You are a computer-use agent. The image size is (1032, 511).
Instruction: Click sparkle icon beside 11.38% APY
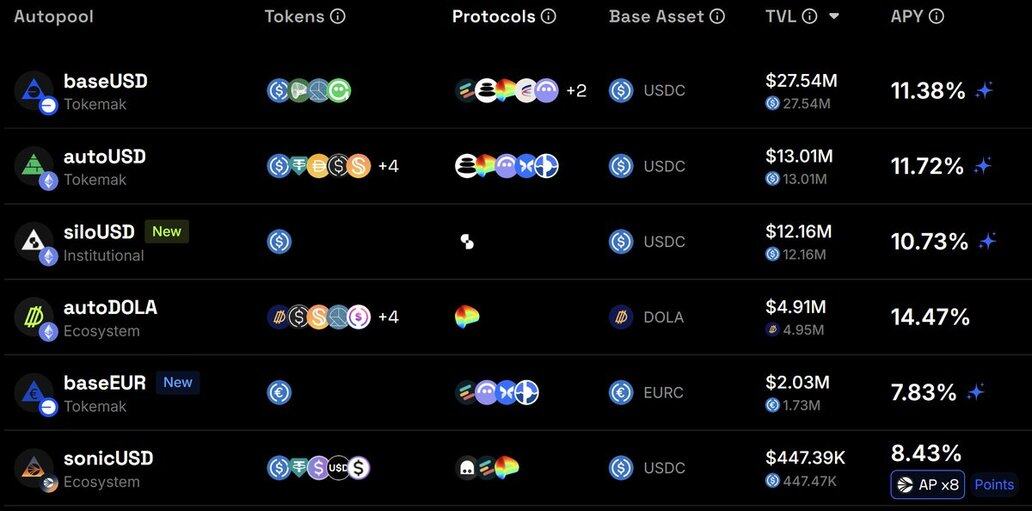pos(984,91)
